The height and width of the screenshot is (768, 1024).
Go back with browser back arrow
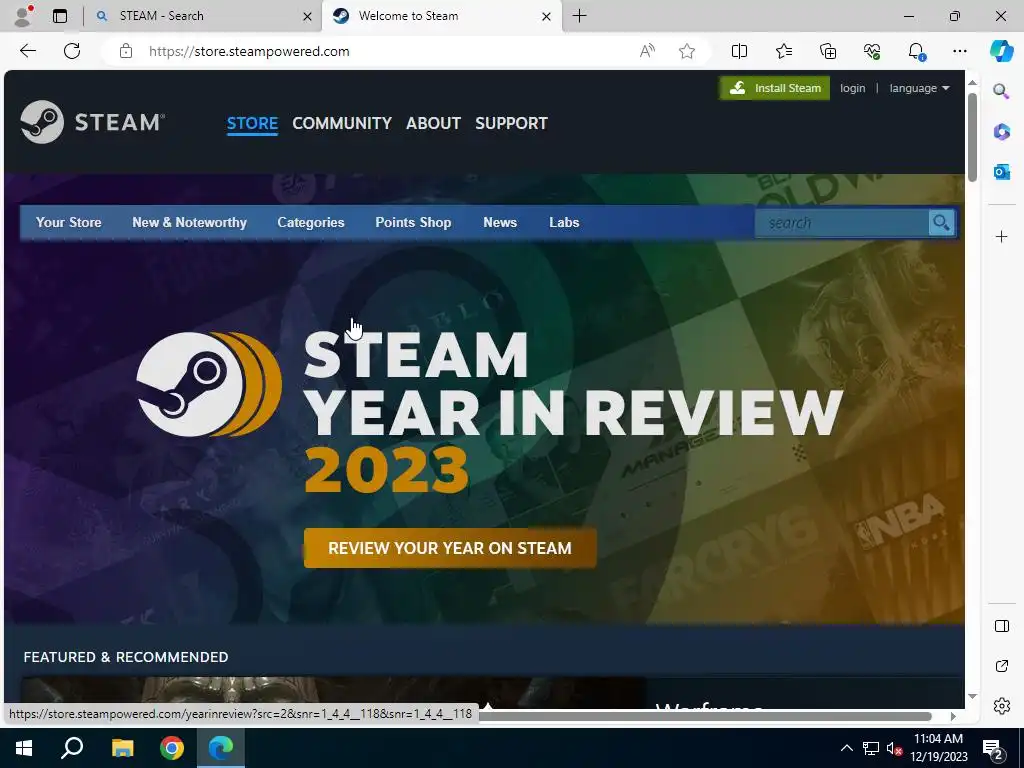click(27, 51)
